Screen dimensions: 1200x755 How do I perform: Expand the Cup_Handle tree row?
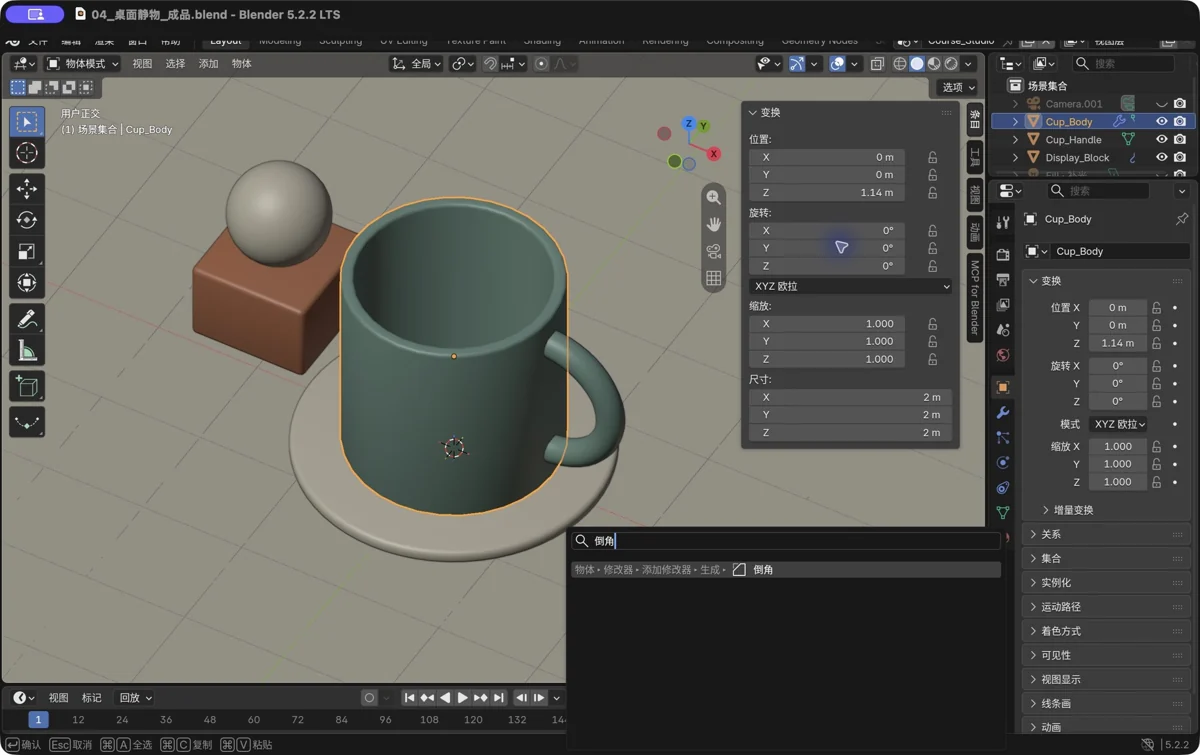coord(1016,140)
